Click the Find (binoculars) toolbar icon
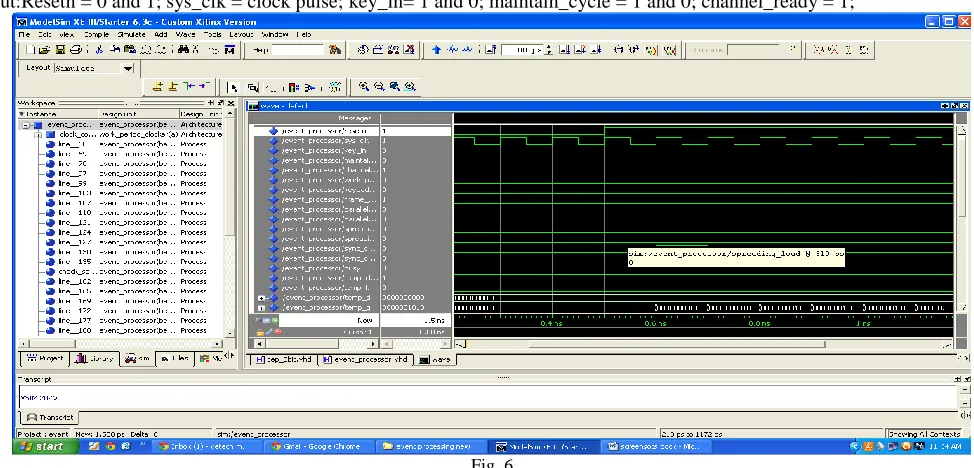 184,50
